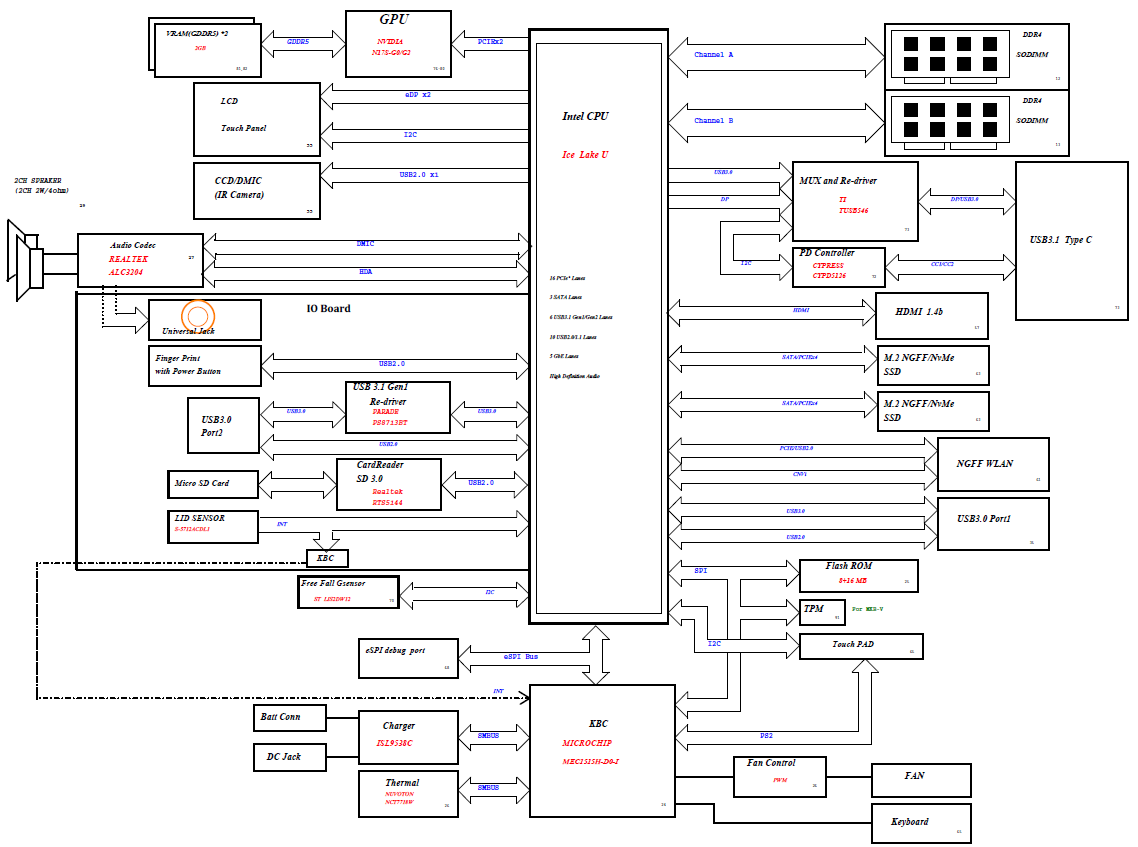Screen dimensions: 1138x847
Task: Select the HDMI 1.4b block
Action: 931,316
